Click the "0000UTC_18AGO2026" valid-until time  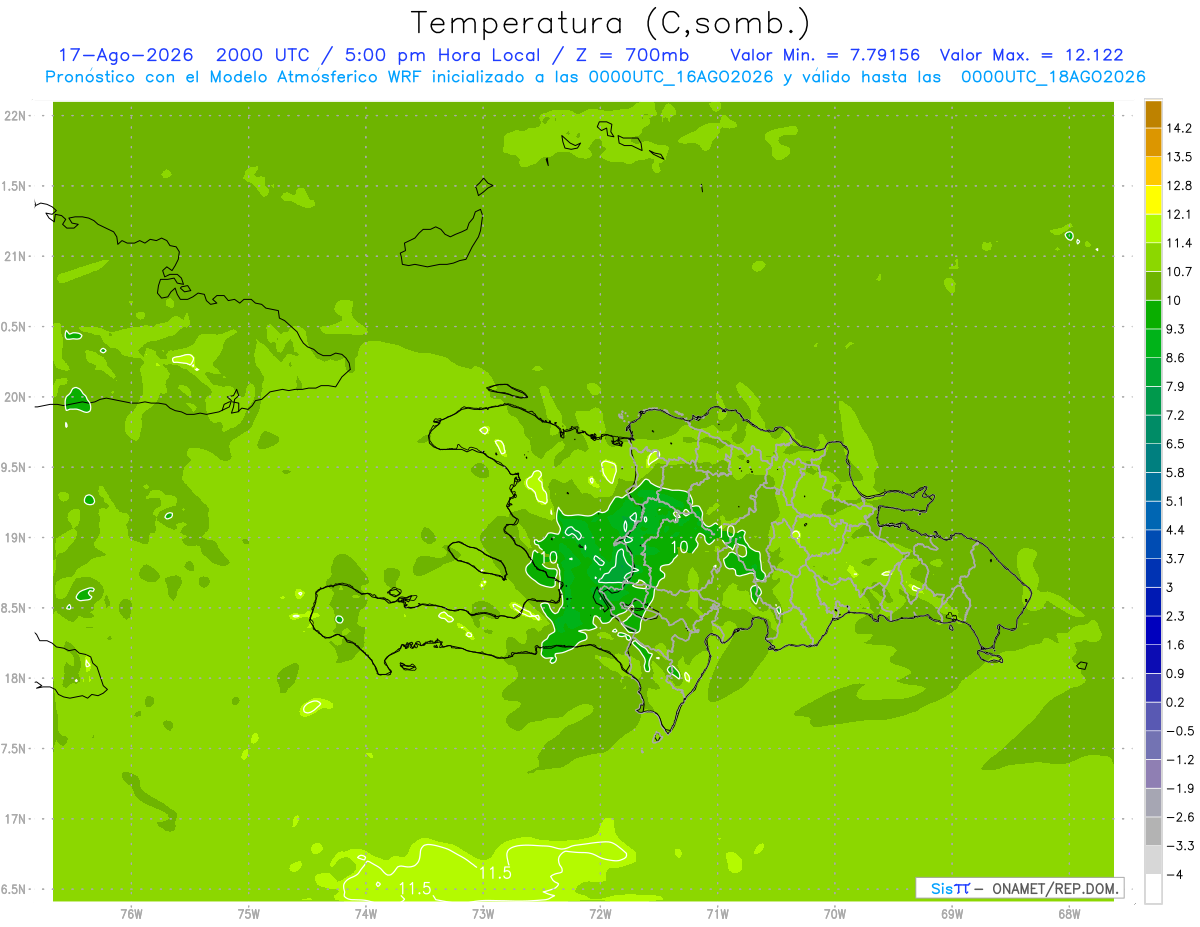[1053, 77]
